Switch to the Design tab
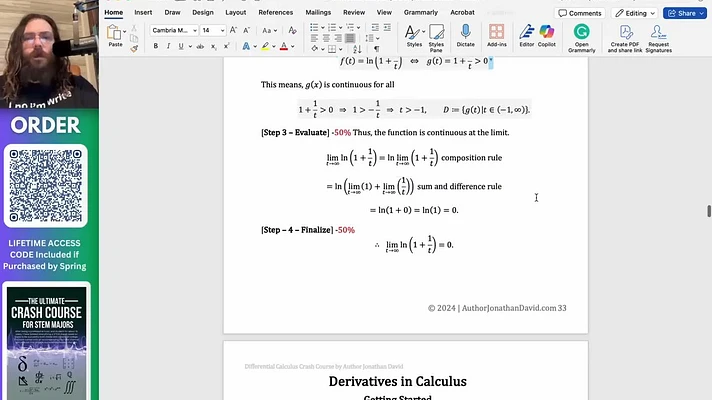 tap(203, 13)
